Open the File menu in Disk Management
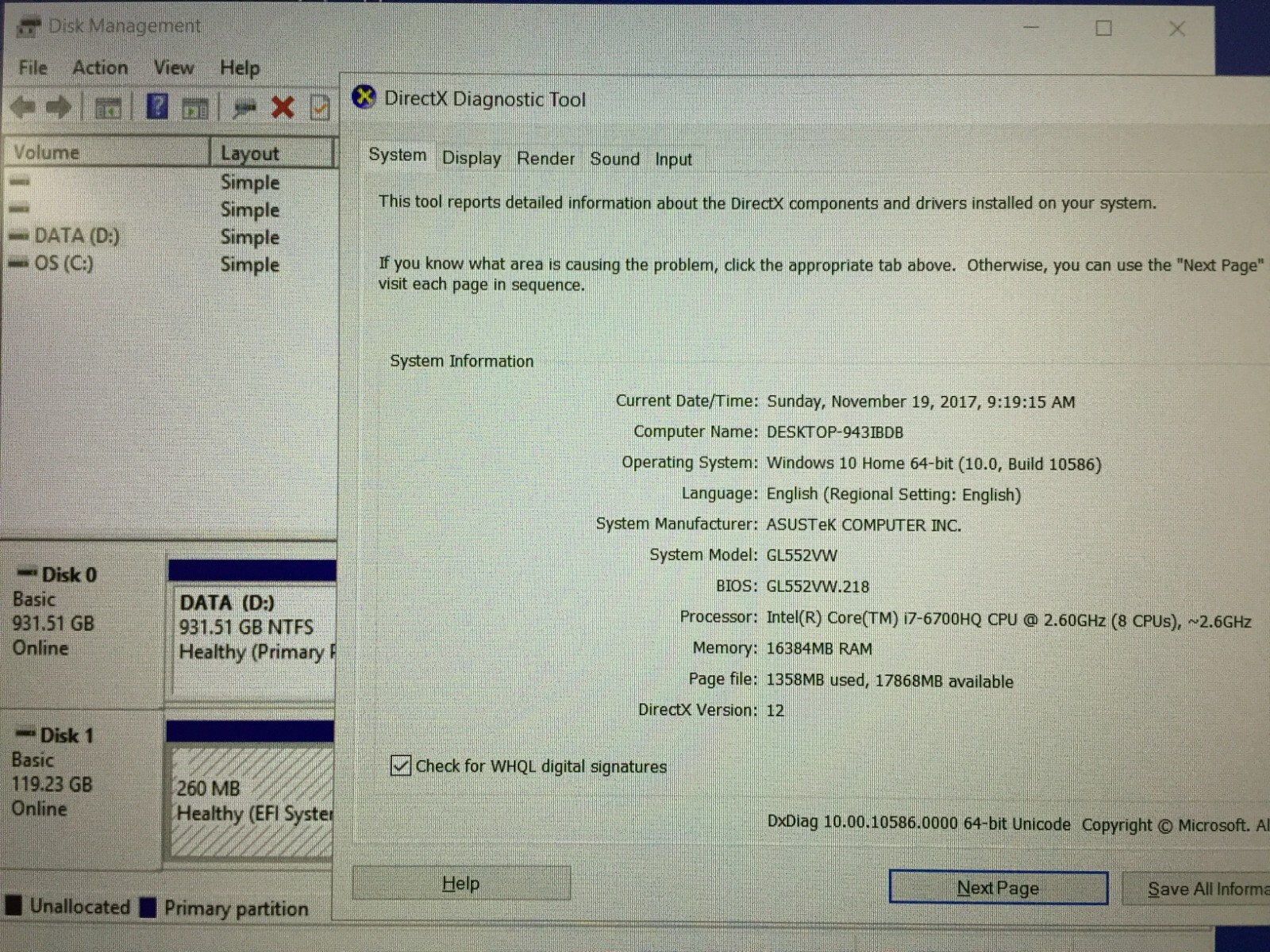 coord(33,67)
